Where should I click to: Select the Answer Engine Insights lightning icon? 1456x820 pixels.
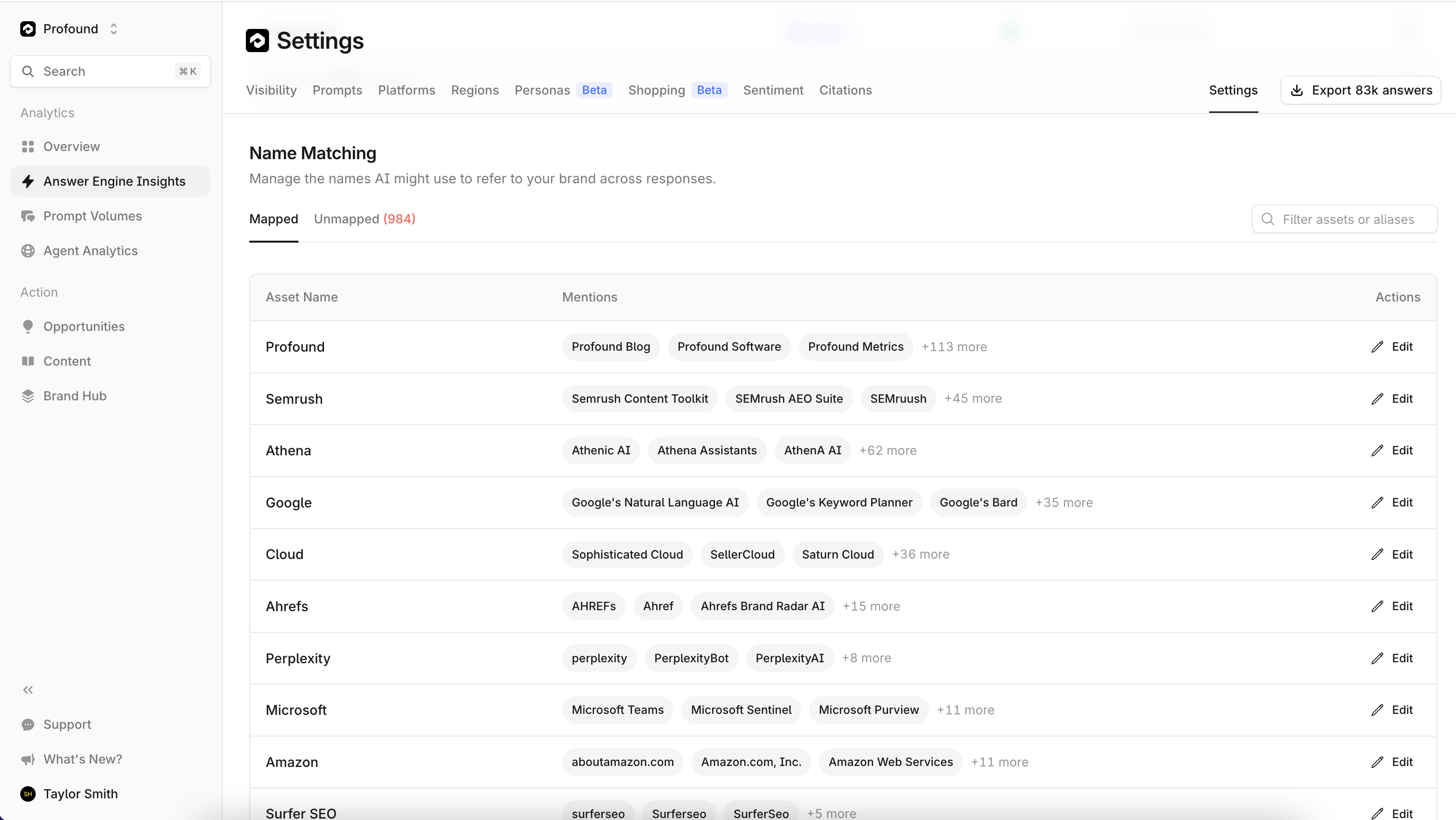point(28,181)
